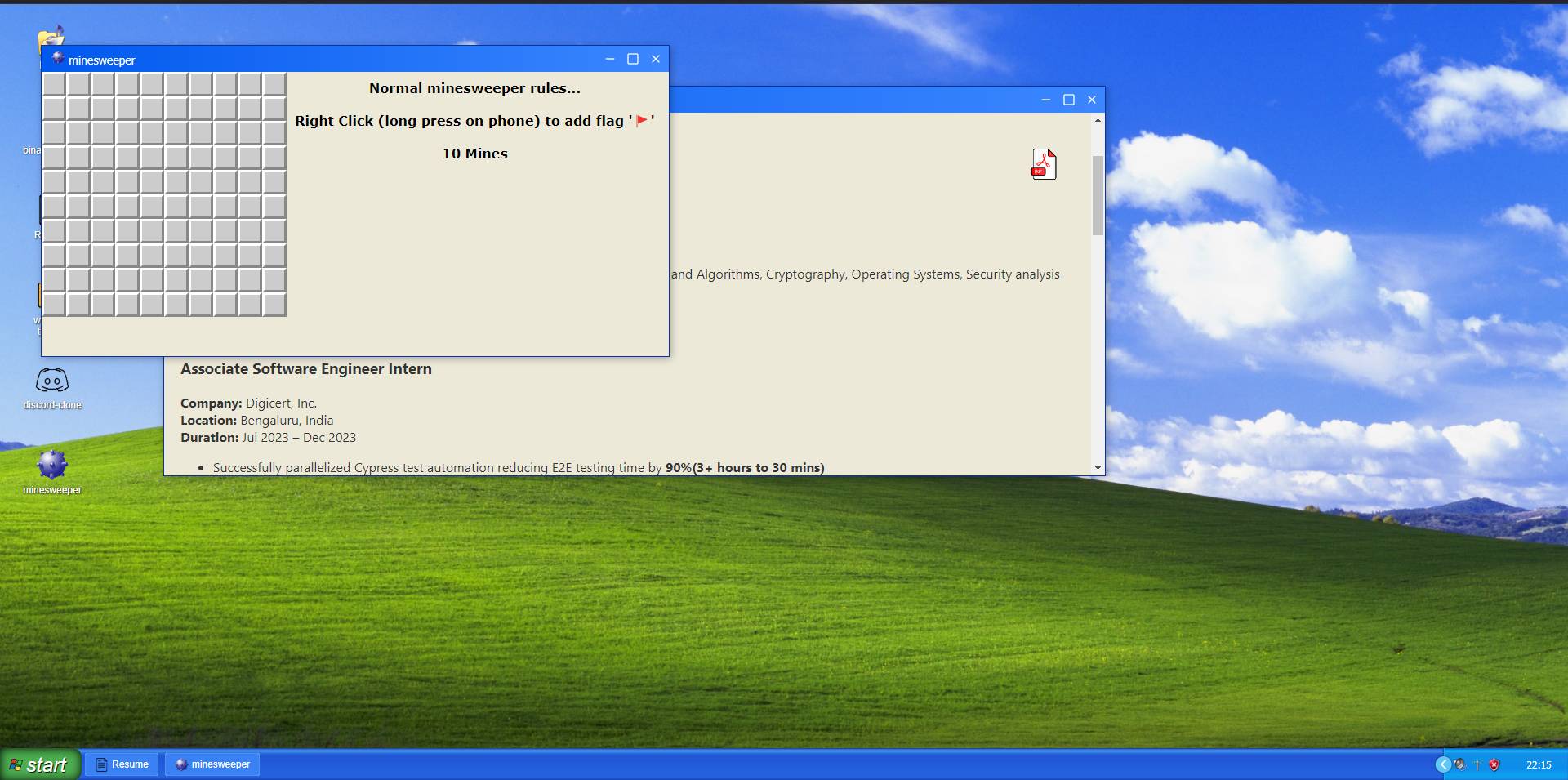The height and width of the screenshot is (780, 1568).
Task: Click the '10 Mines' counter text
Action: [x=475, y=154]
